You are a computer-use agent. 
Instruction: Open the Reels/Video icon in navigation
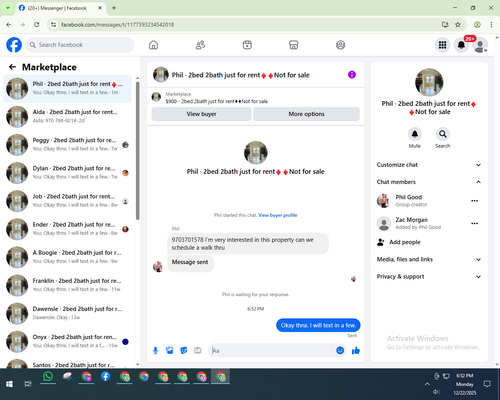(247, 45)
